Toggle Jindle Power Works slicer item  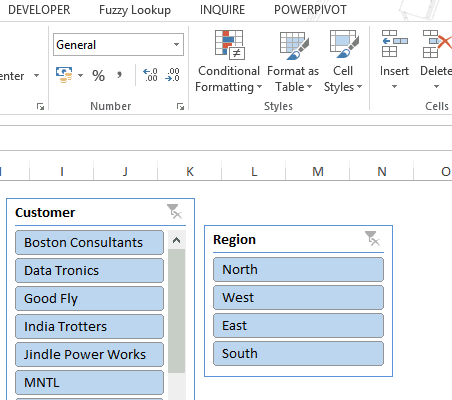(x=89, y=354)
